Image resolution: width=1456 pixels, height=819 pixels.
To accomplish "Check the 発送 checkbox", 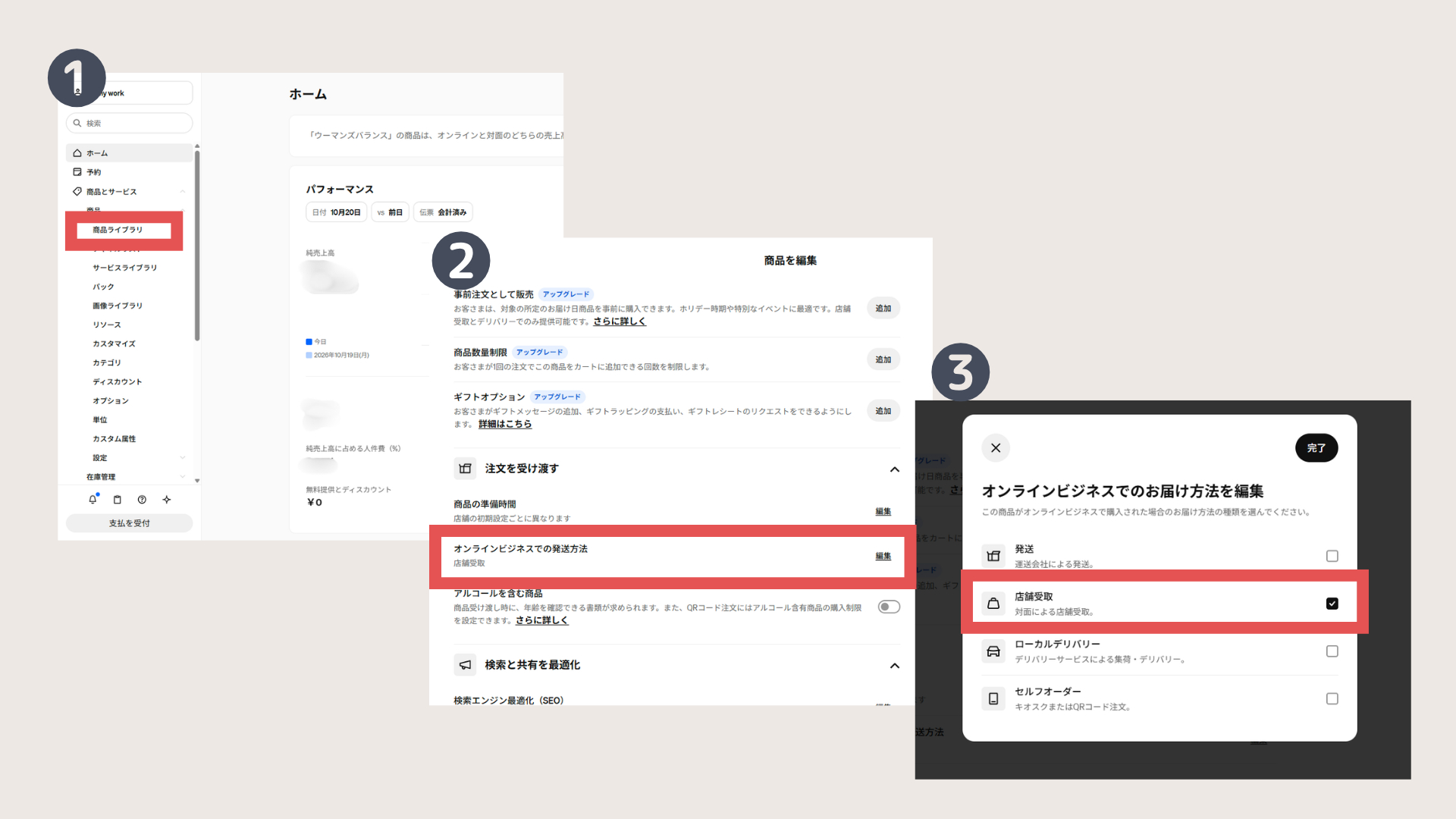I will pos(1332,556).
